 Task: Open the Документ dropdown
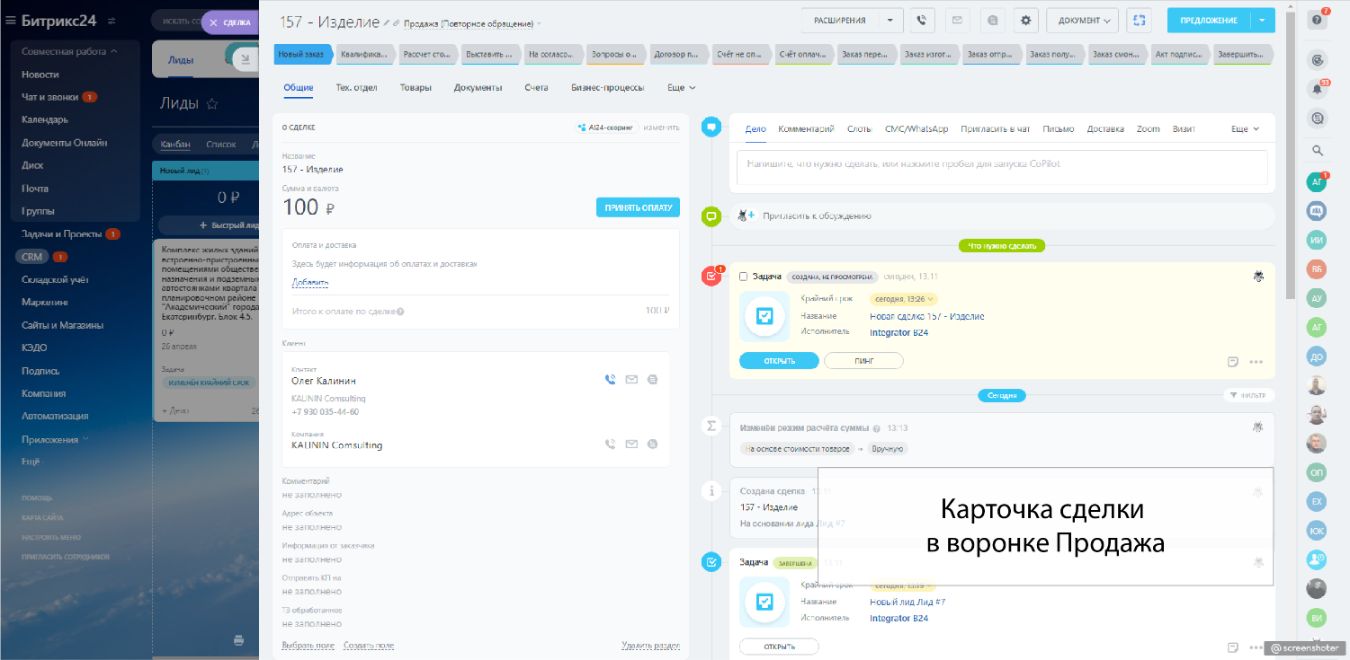click(1082, 20)
